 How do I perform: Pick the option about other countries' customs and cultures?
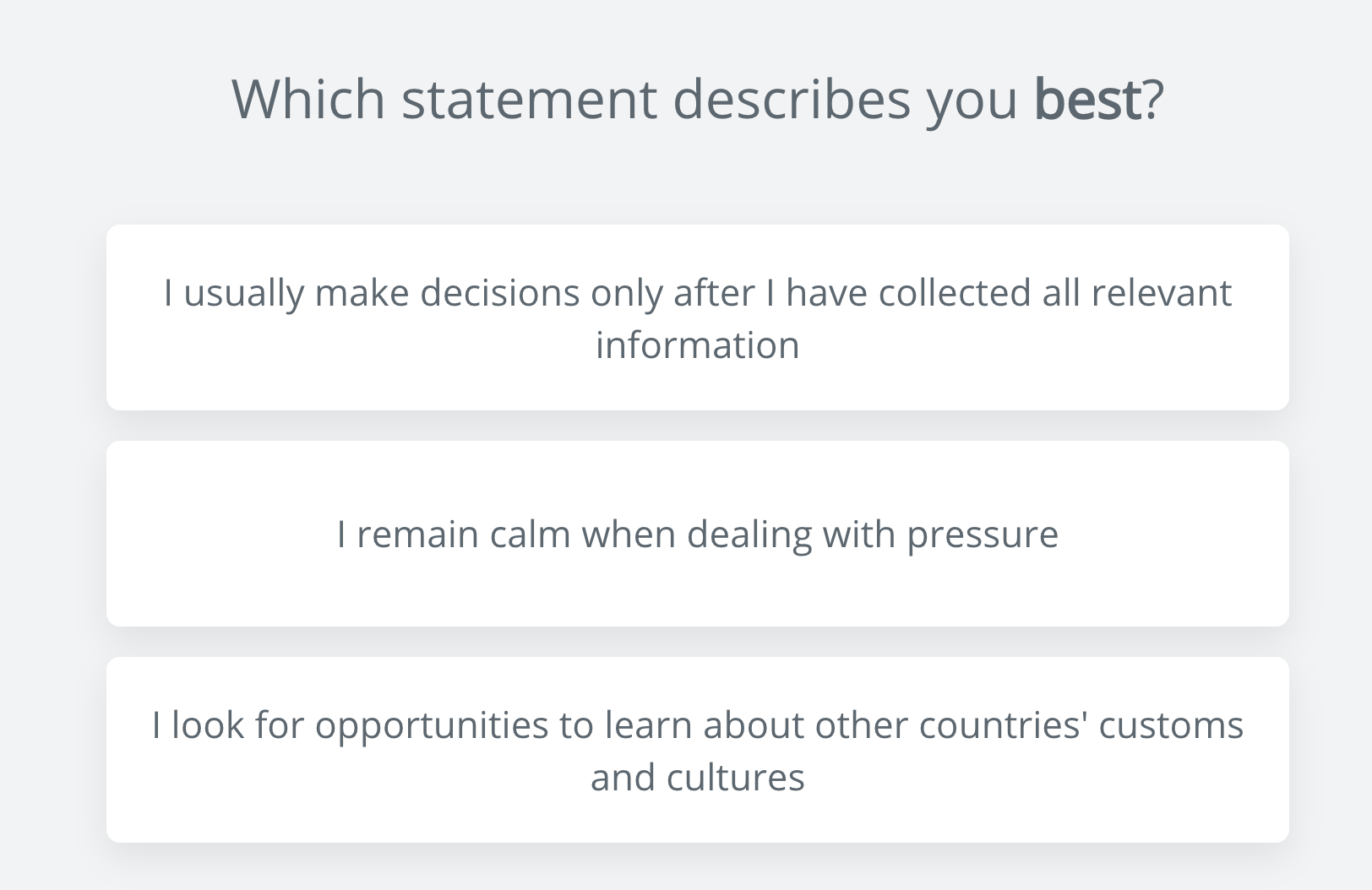697,750
